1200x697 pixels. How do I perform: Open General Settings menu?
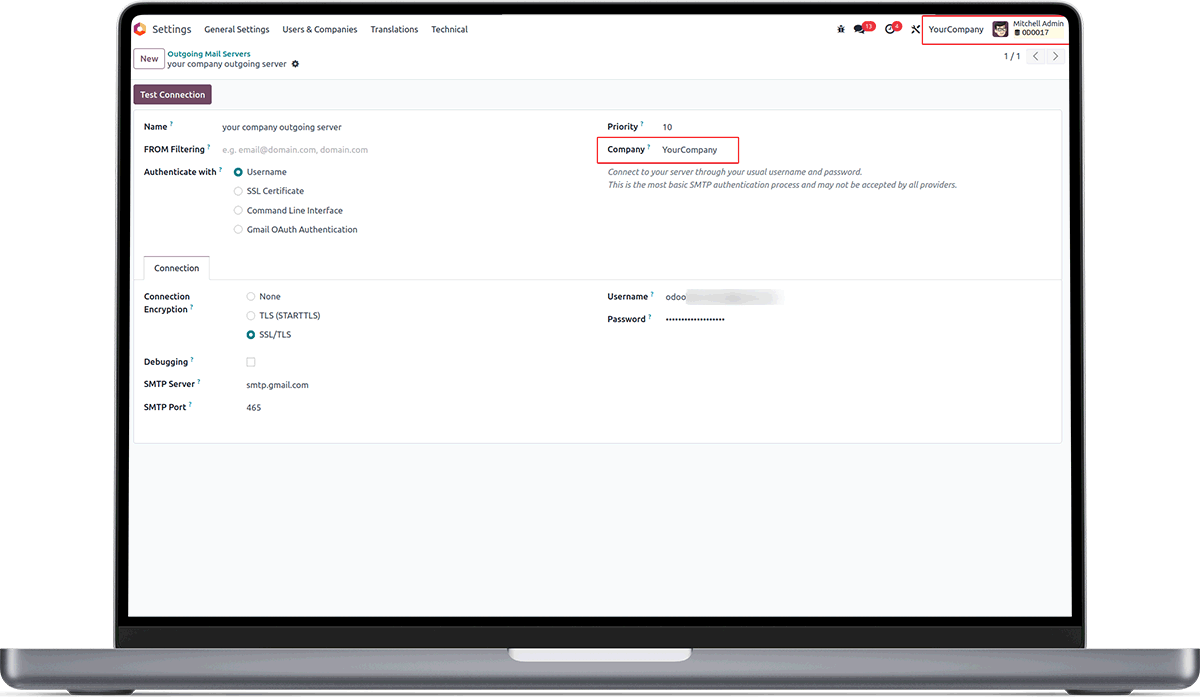(237, 30)
